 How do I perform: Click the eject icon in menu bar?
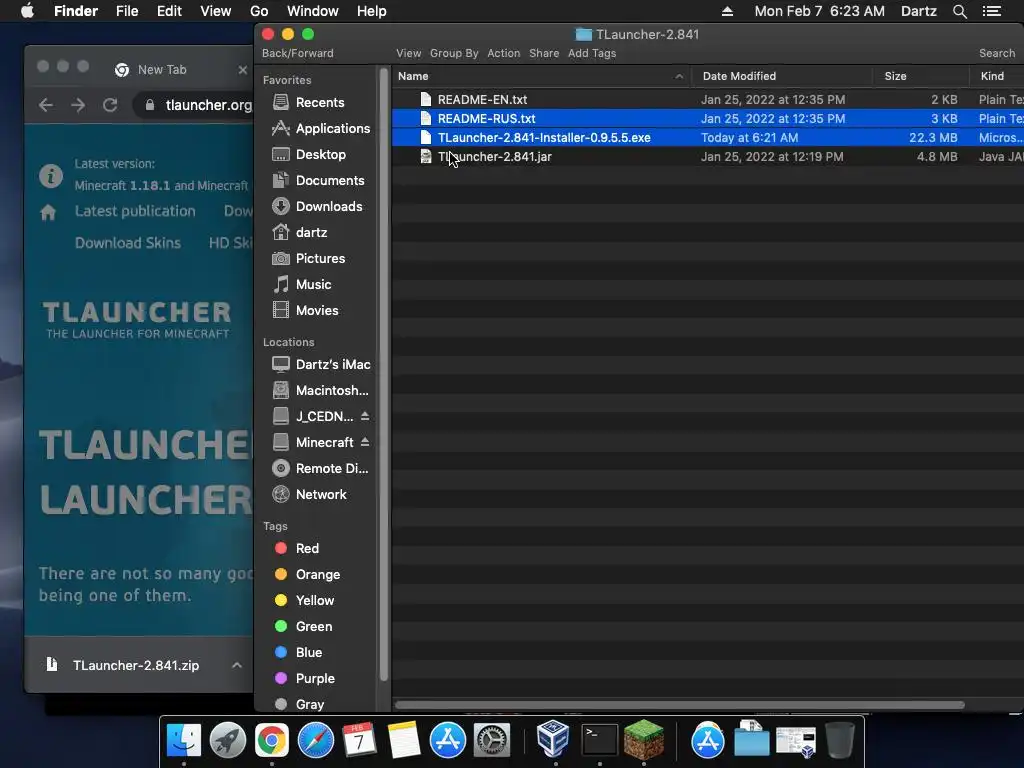(727, 11)
